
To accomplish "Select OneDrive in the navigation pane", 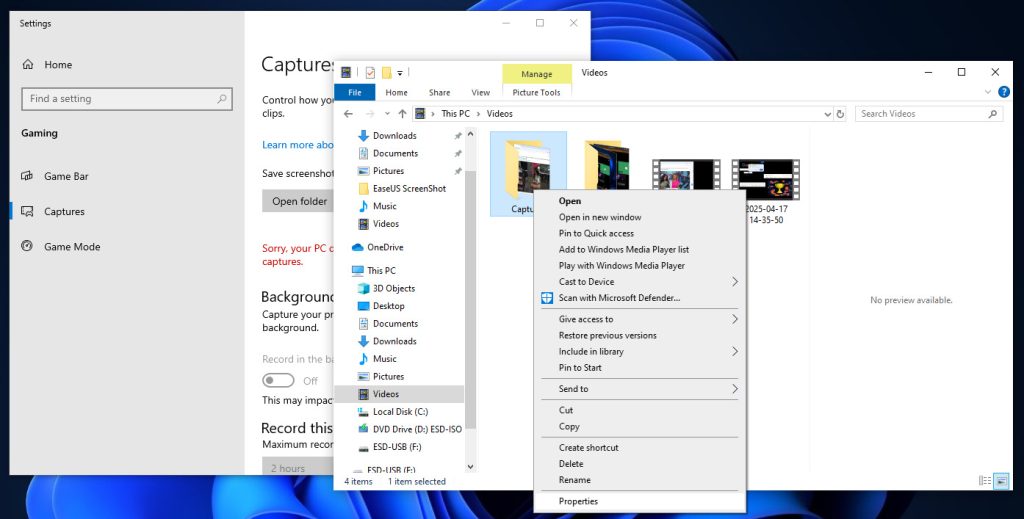I will click(377, 247).
